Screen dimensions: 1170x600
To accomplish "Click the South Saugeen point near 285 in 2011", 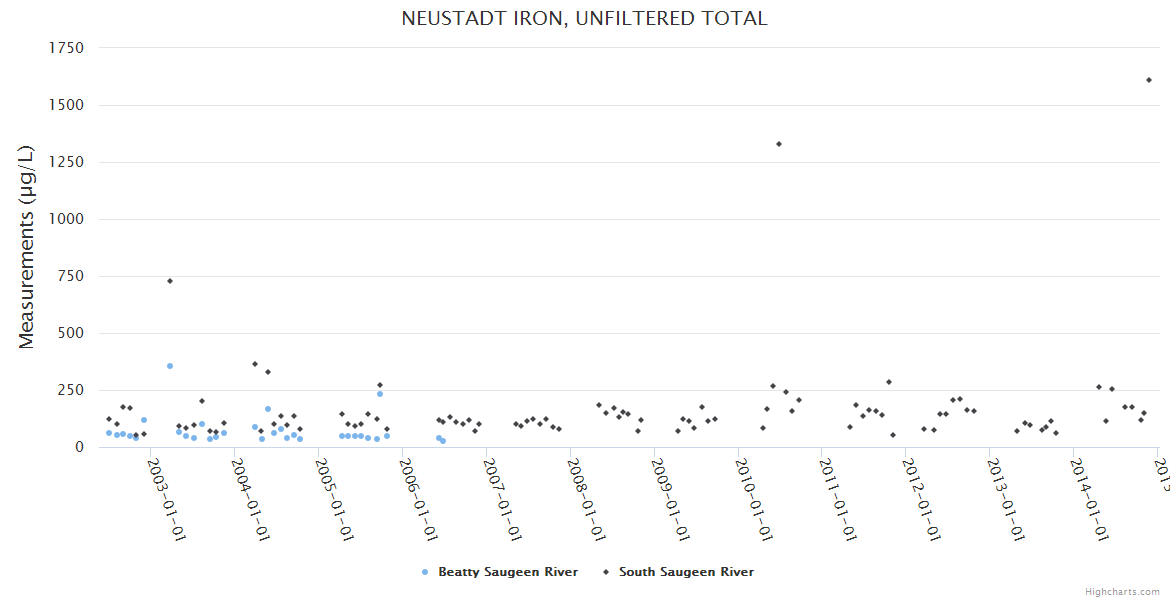I will click(888, 382).
